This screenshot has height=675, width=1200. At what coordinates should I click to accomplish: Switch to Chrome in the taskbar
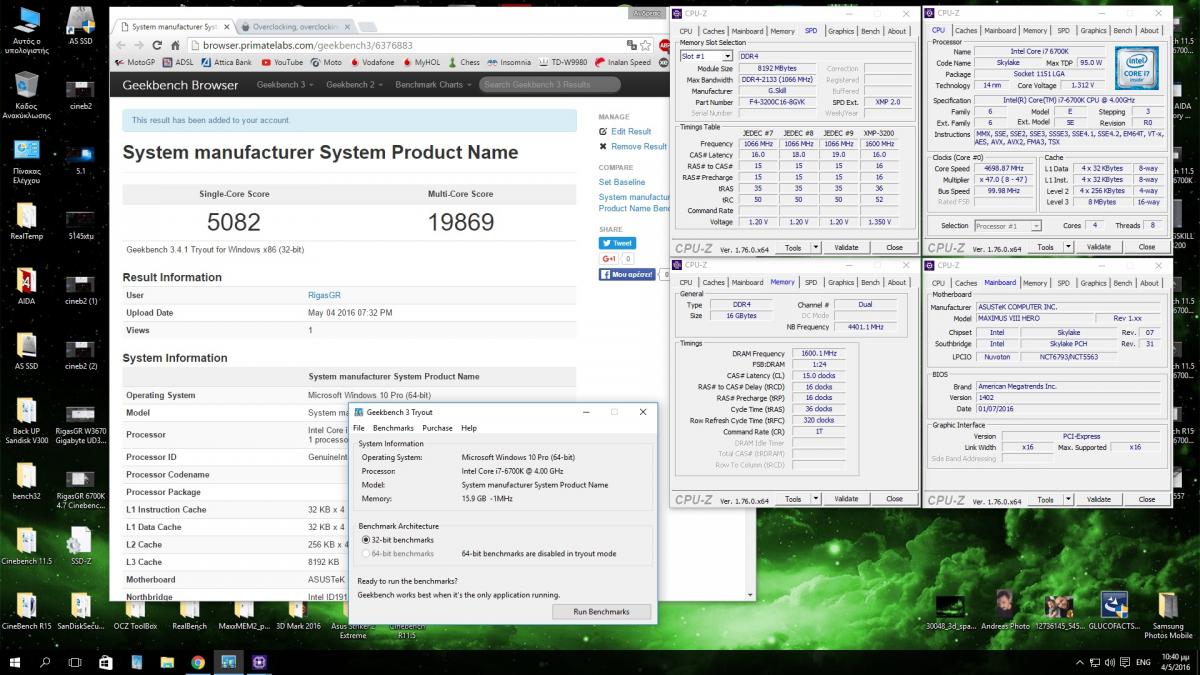click(198, 662)
